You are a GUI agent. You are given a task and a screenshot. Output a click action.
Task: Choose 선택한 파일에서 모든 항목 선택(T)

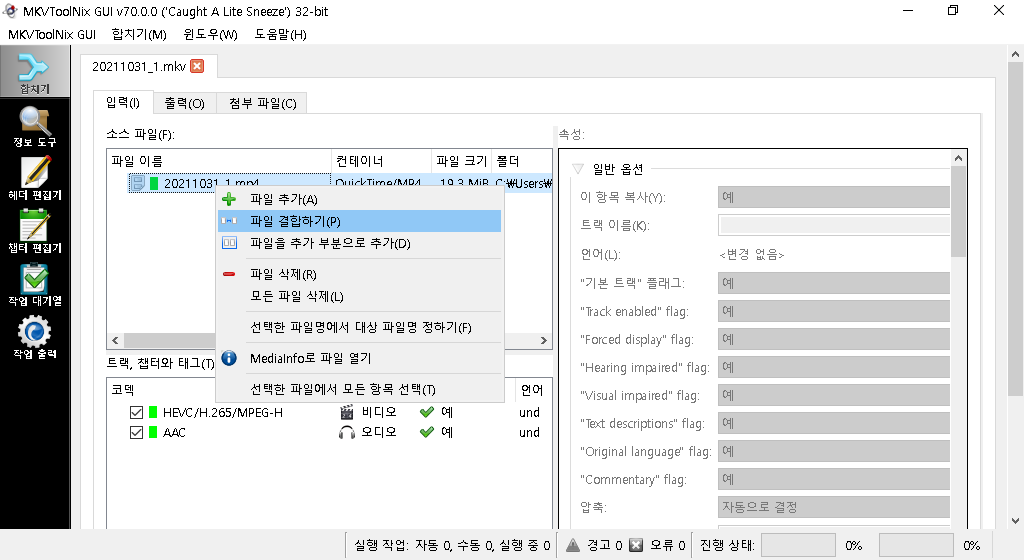tap(359, 389)
